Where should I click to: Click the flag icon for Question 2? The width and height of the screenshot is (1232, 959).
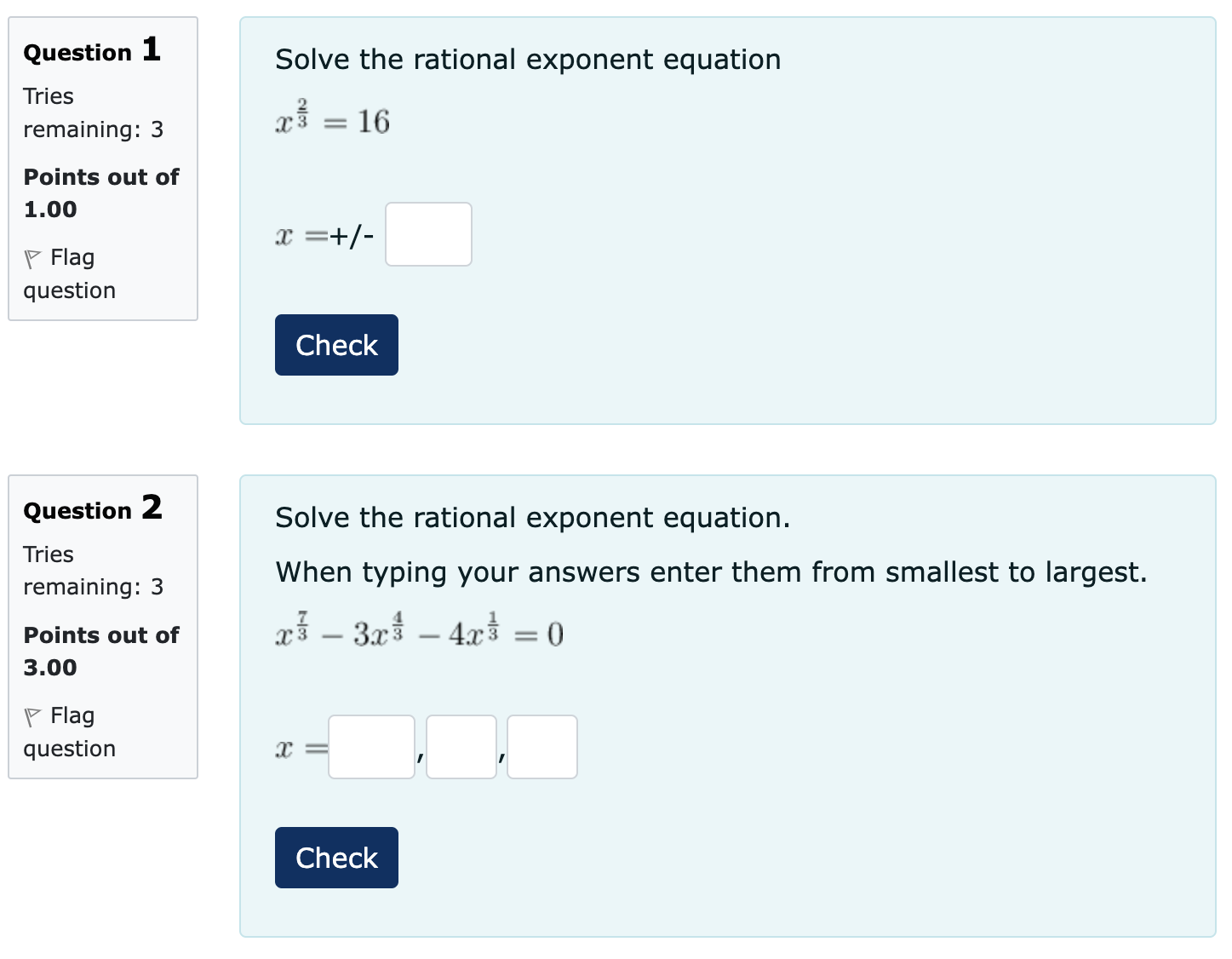(32, 716)
